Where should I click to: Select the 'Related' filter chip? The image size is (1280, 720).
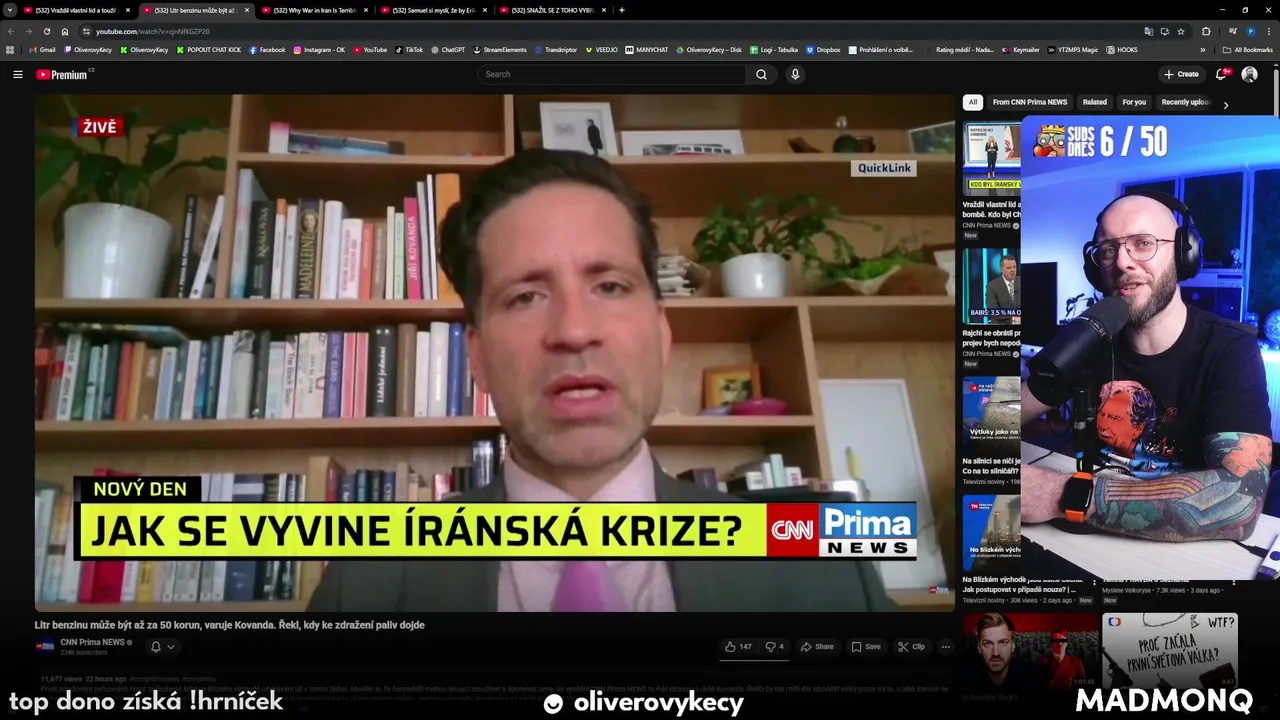point(1095,102)
